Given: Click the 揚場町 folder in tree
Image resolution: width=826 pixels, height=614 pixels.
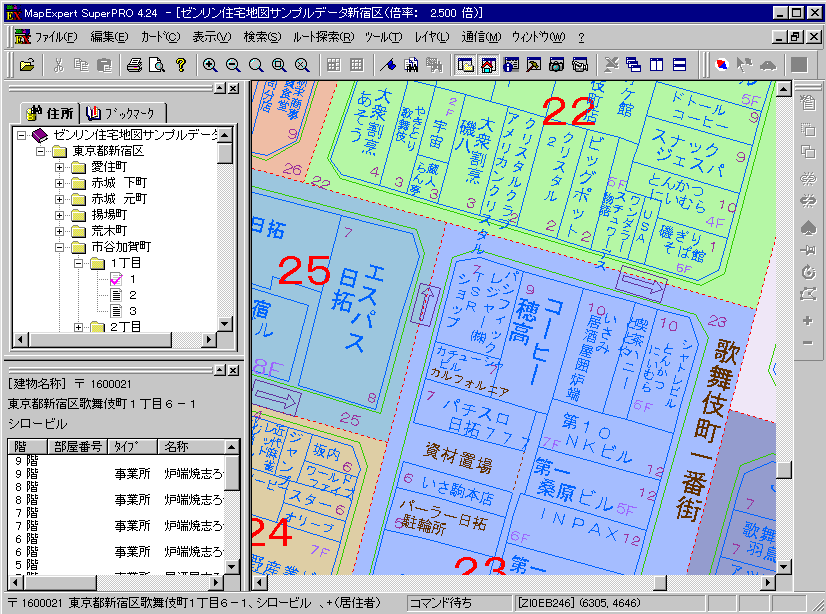Looking at the screenshot, I should tap(108, 215).
